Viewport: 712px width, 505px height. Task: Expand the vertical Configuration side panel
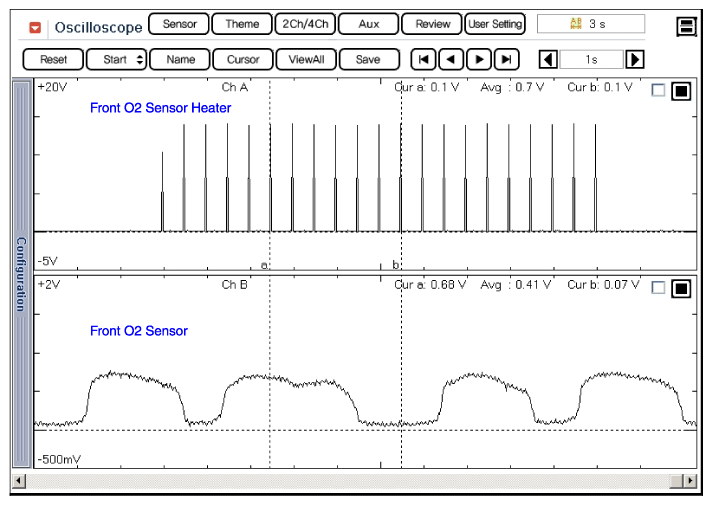click(20, 273)
